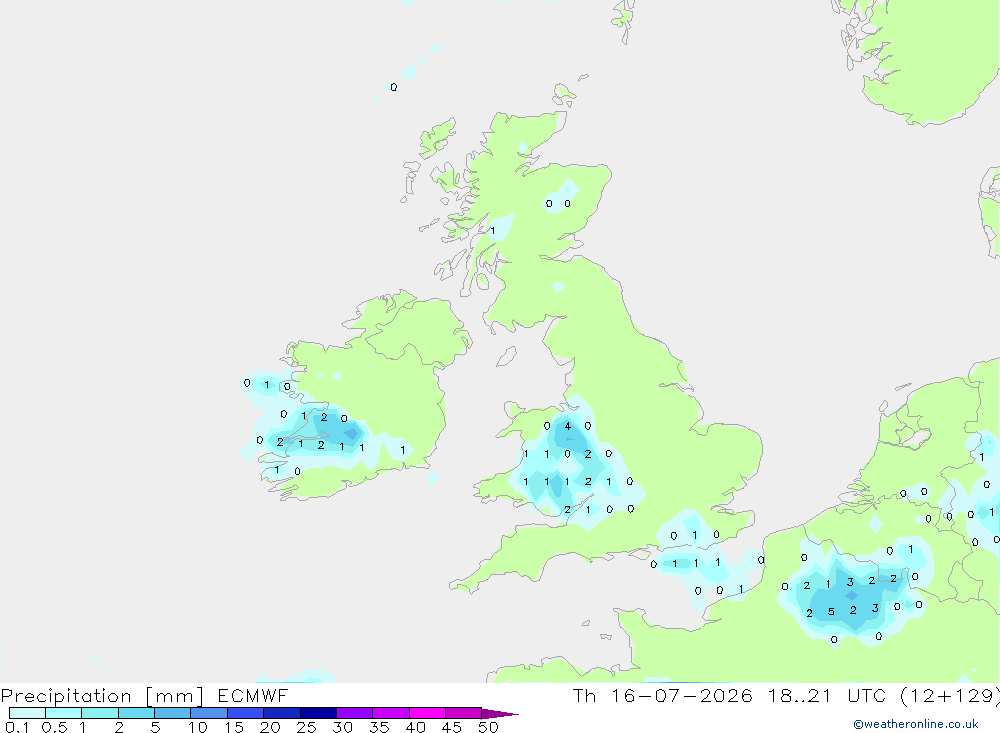
Task: Pick the 15–20 mm legend color swatch
Action: tap(246, 713)
